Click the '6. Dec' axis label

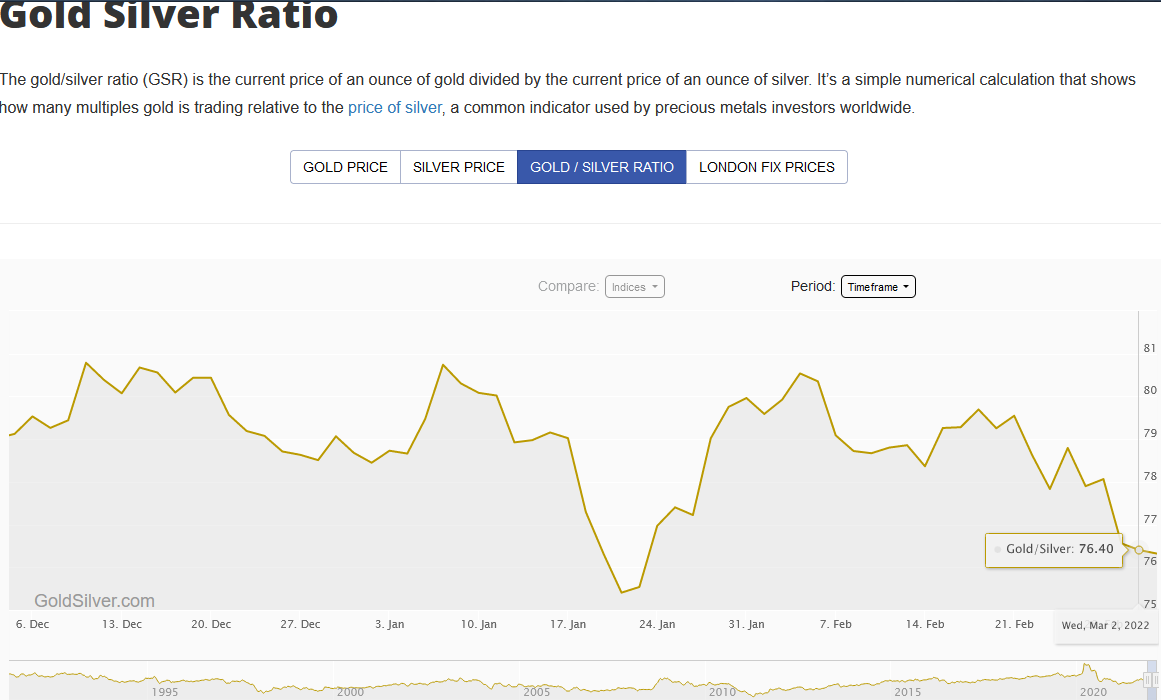(x=33, y=624)
